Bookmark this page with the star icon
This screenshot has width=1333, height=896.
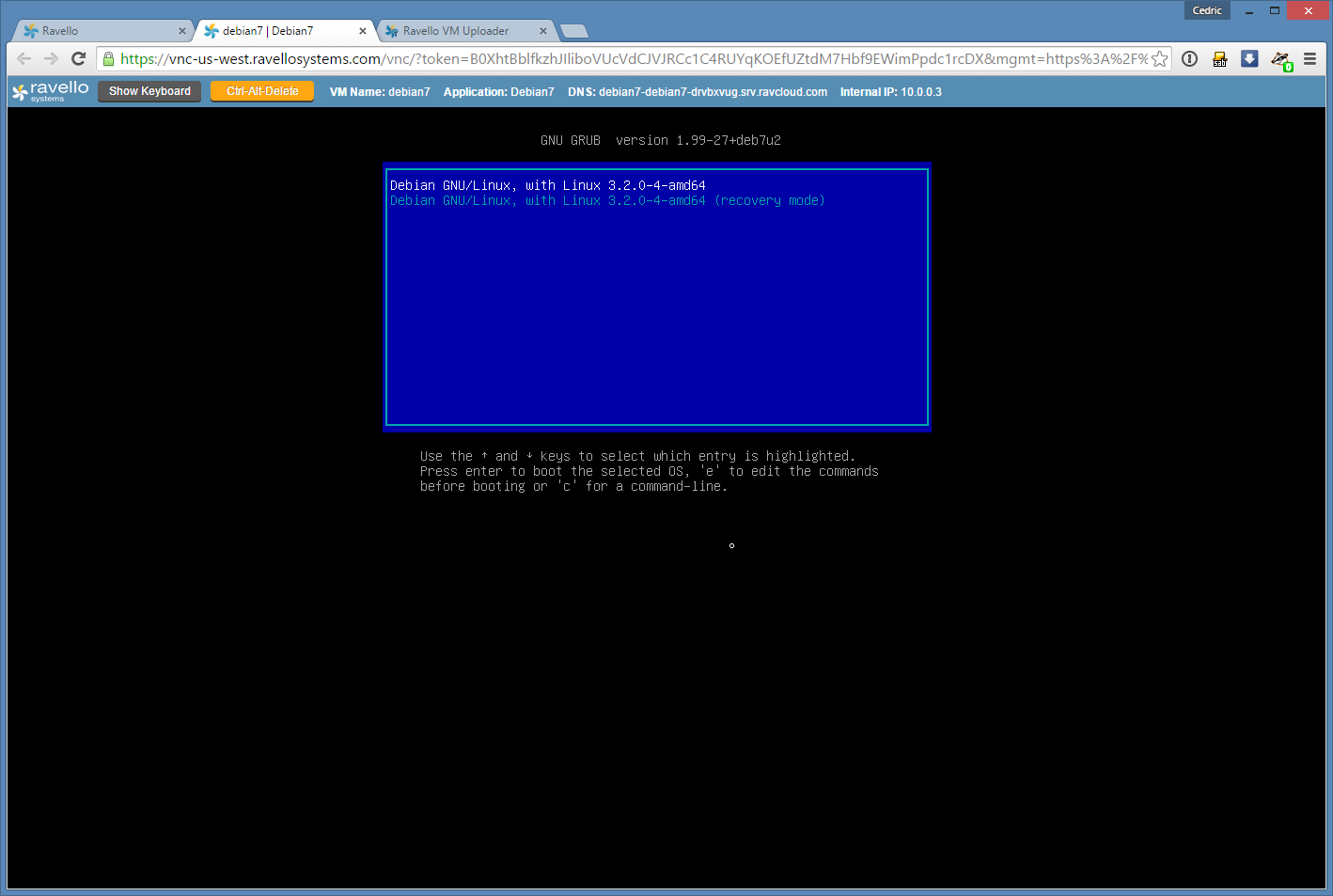tap(1160, 59)
